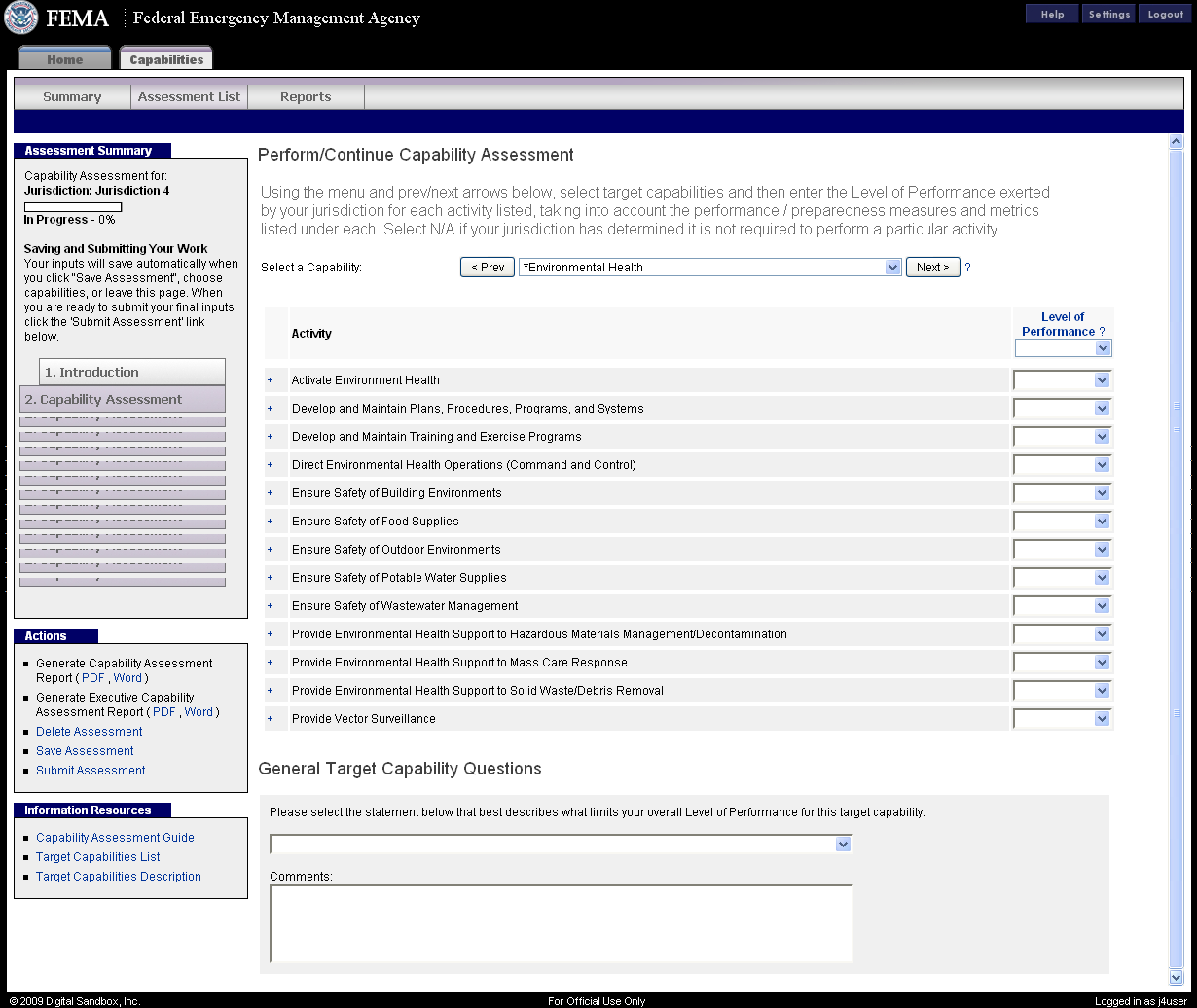Open performance dropdown for Building Environments safety
This screenshot has height=1008, width=1197.
(x=1062, y=493)
